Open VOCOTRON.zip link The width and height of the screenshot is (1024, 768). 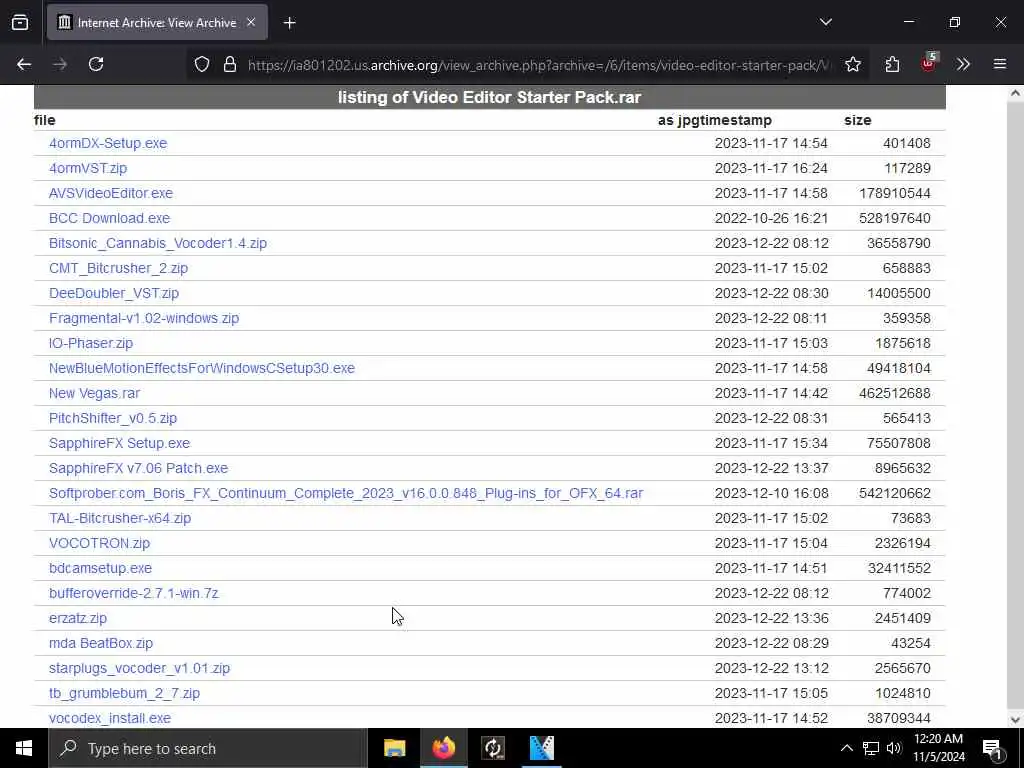[99, 543]
